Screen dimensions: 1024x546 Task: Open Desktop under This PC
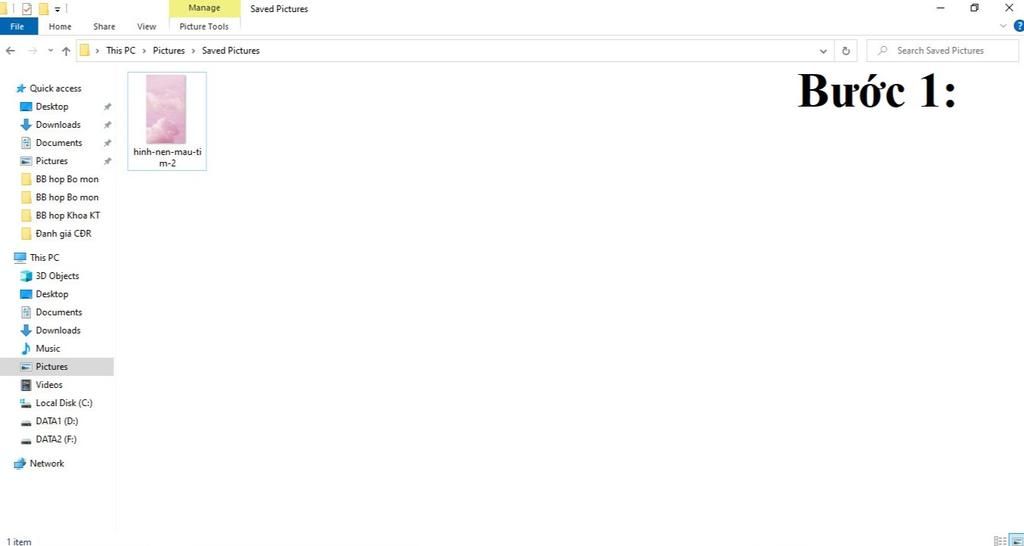52,294
